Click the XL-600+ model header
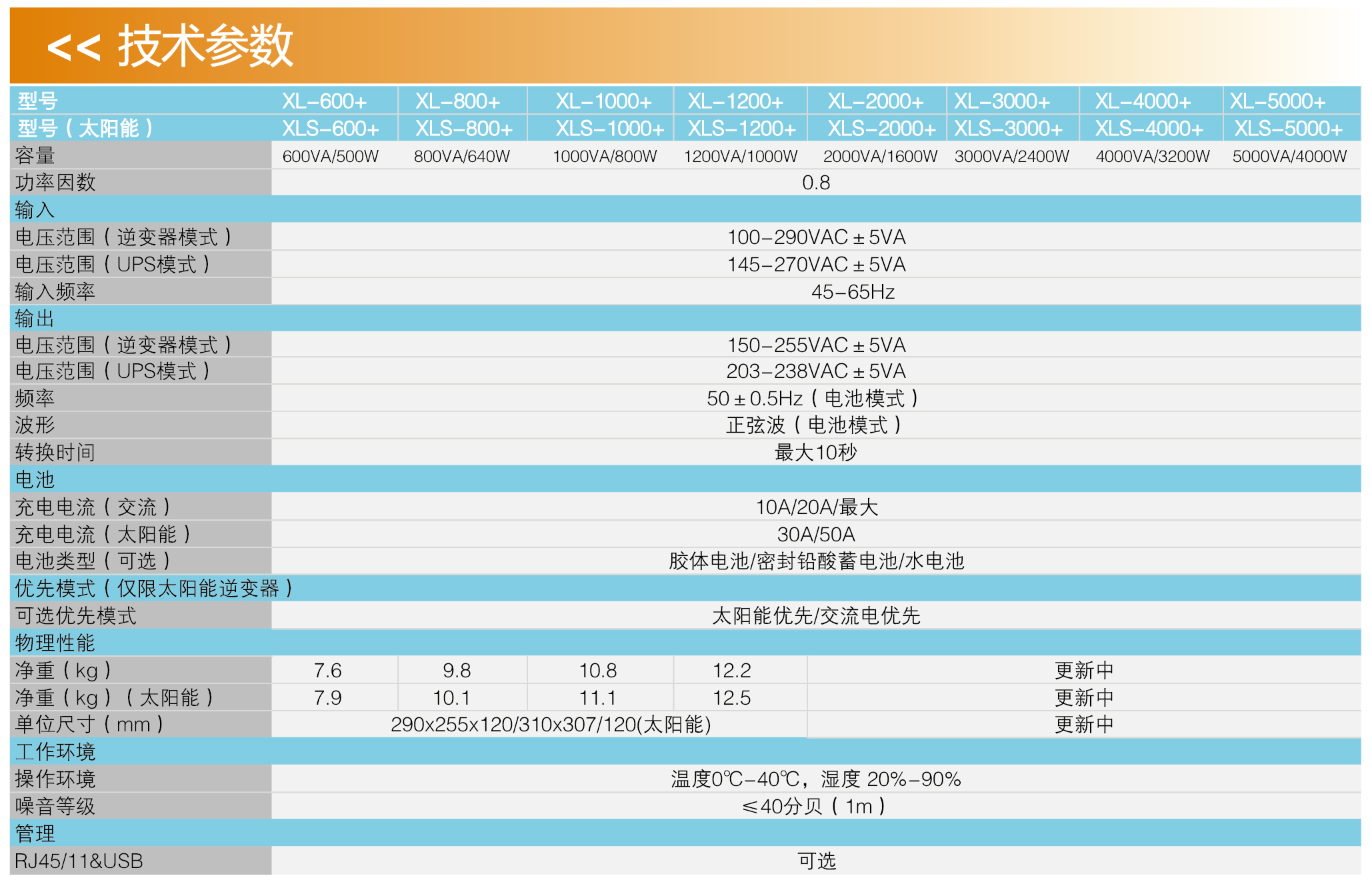This screenshot has height=882, width=1372. [x=326, y=101]
